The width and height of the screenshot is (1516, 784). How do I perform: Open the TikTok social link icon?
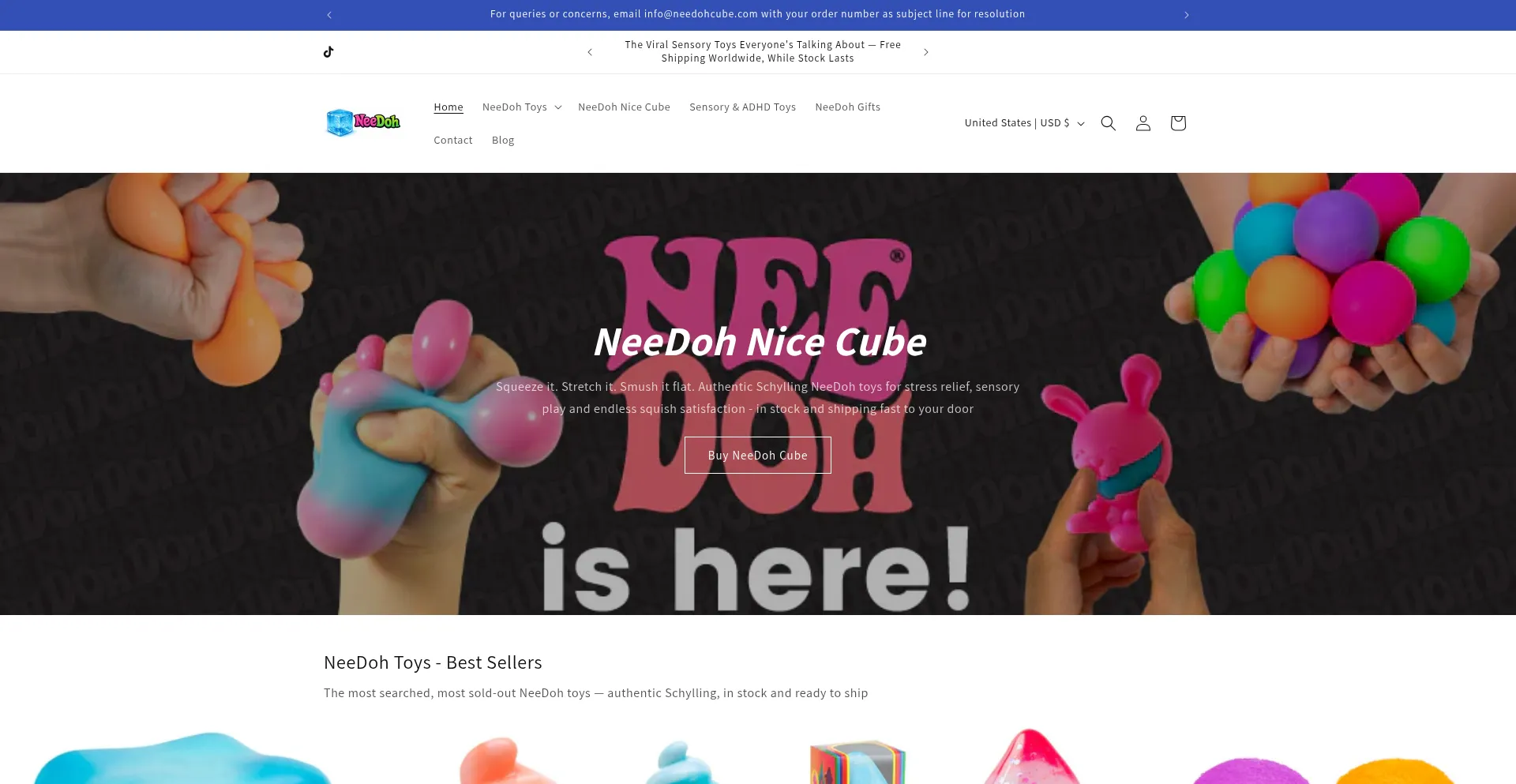(x=328, y=52)
